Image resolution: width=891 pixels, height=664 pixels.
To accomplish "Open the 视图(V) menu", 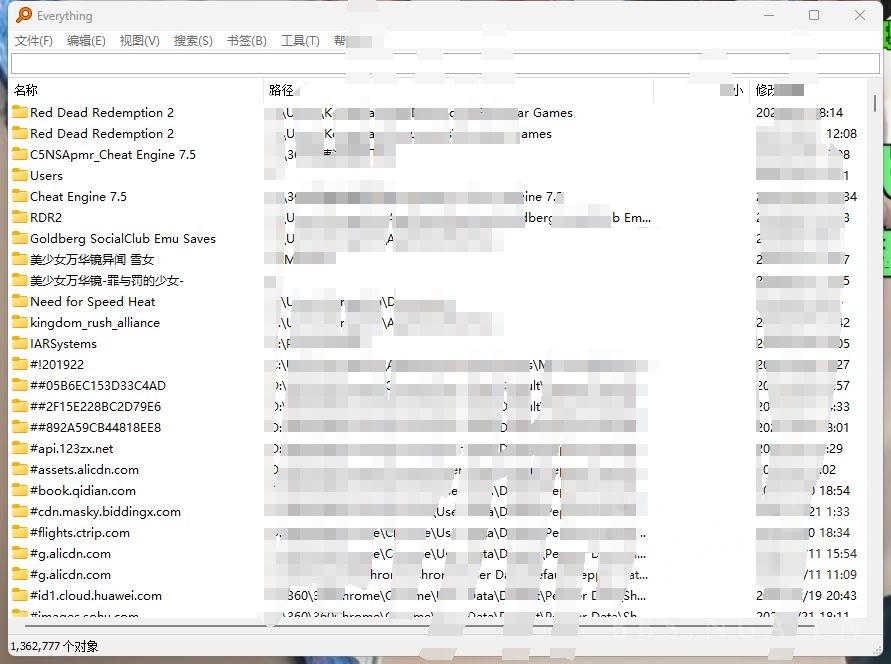I will click(139, 41).
